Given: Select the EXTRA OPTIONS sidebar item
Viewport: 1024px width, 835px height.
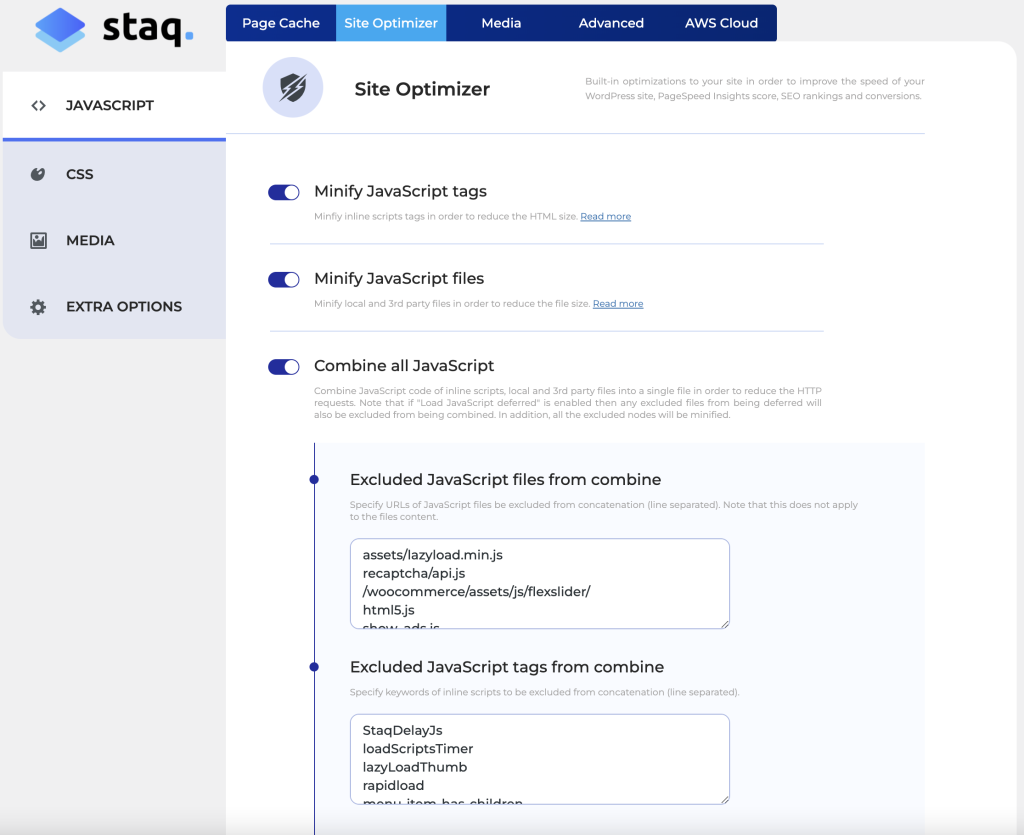Looking at the screenshot, I should pos(124,307).
